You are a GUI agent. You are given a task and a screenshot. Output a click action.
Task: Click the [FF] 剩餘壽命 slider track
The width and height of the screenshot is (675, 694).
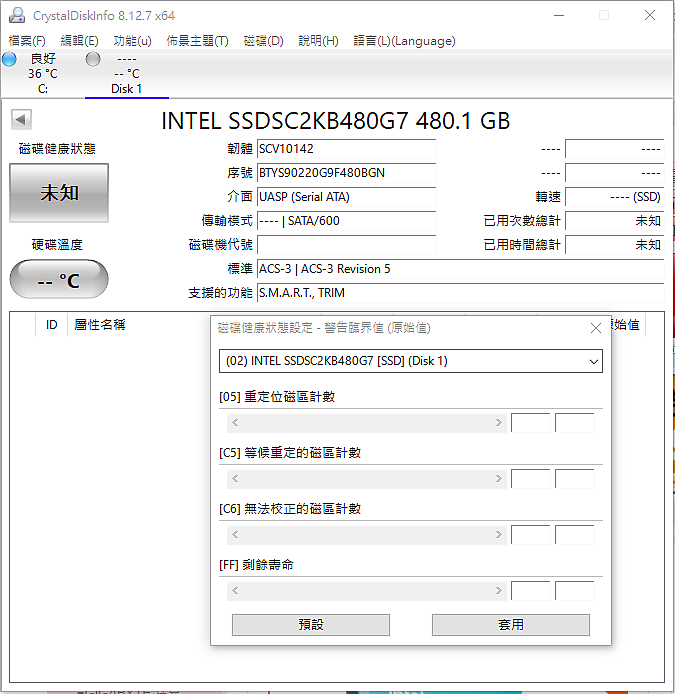367,590
